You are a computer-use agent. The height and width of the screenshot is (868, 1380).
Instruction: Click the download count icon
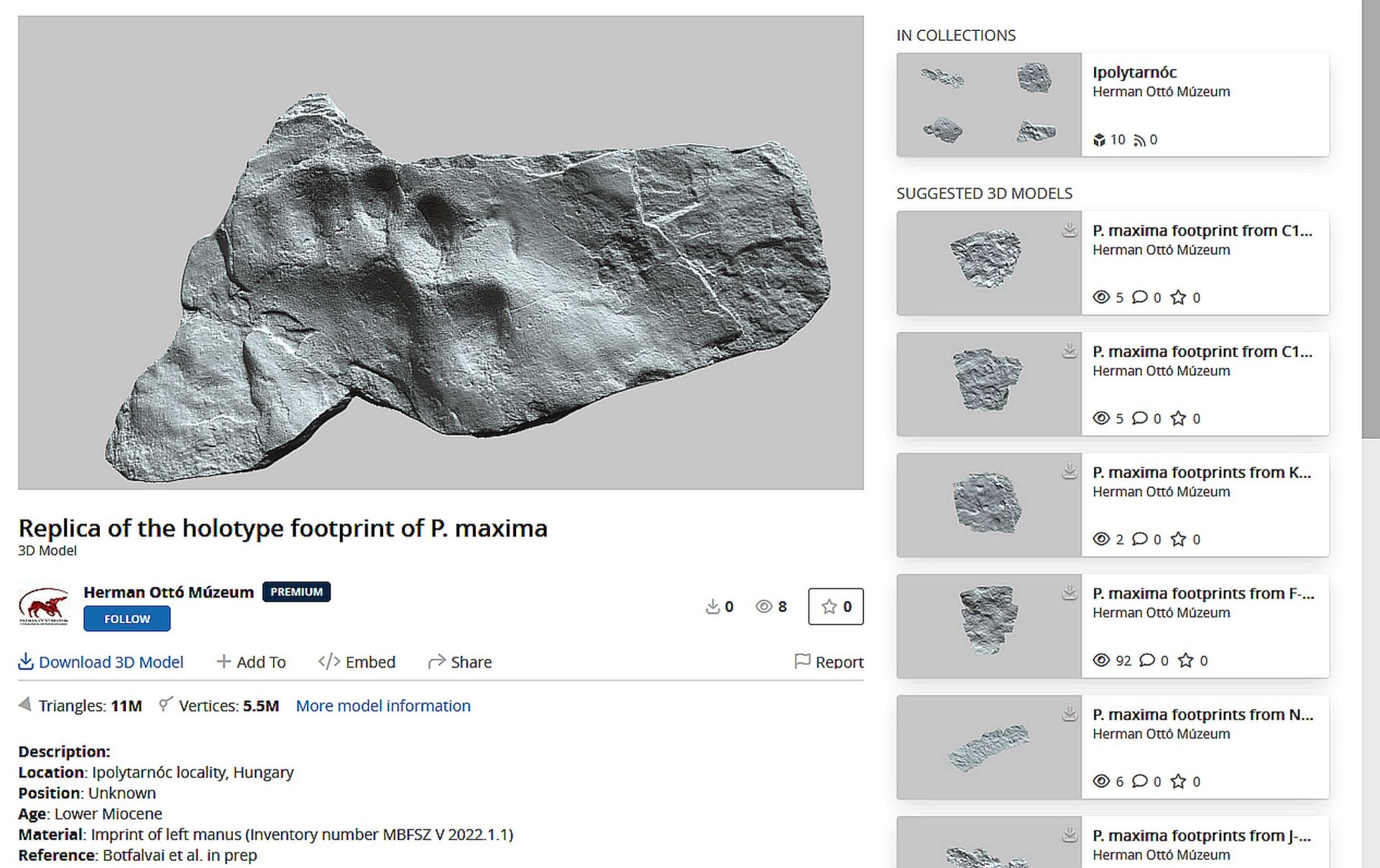[712, 607]
